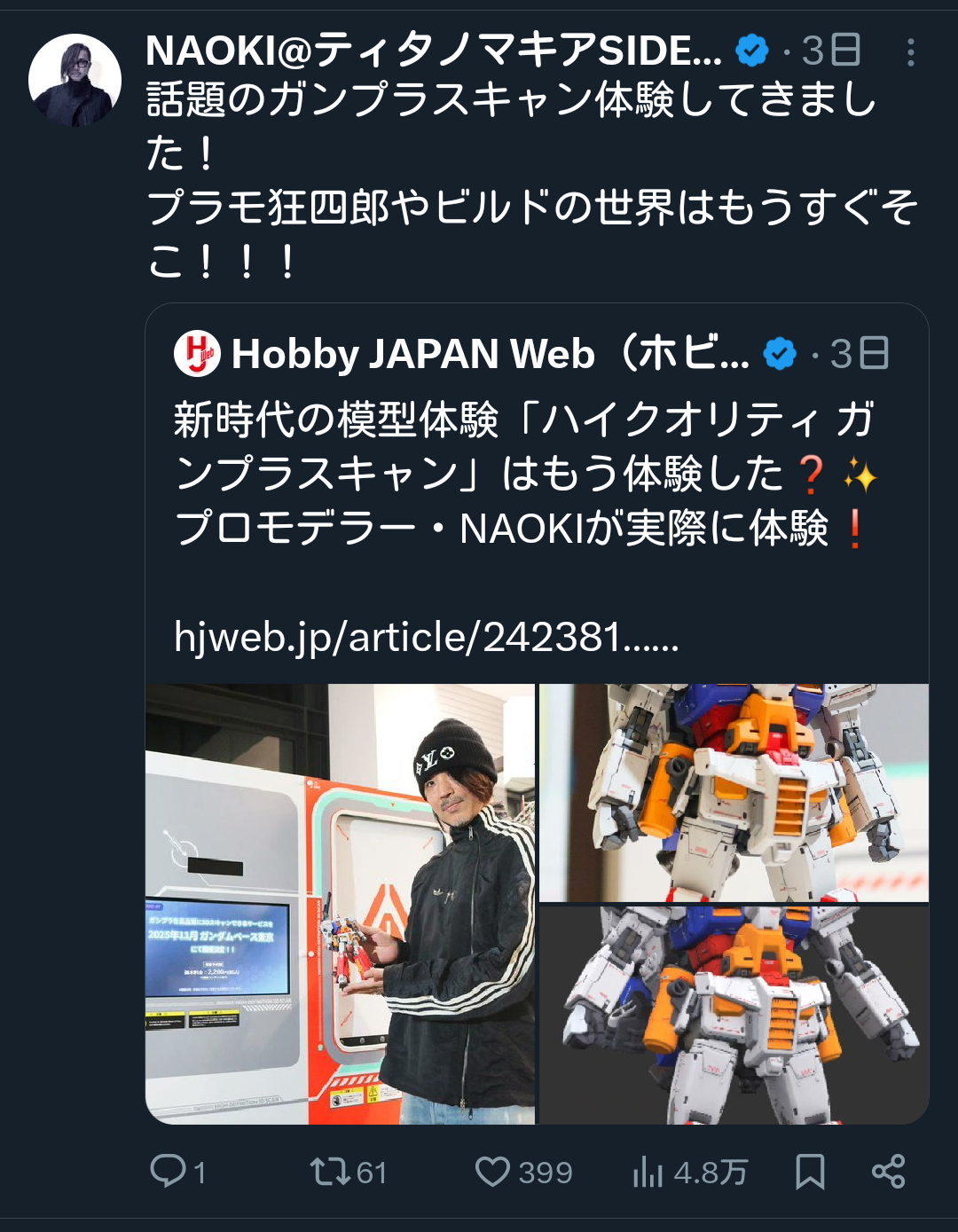The height and width of the screenshot is (1232, 958).
Task: Like the post with heart icon
Action: [492, 1172]
